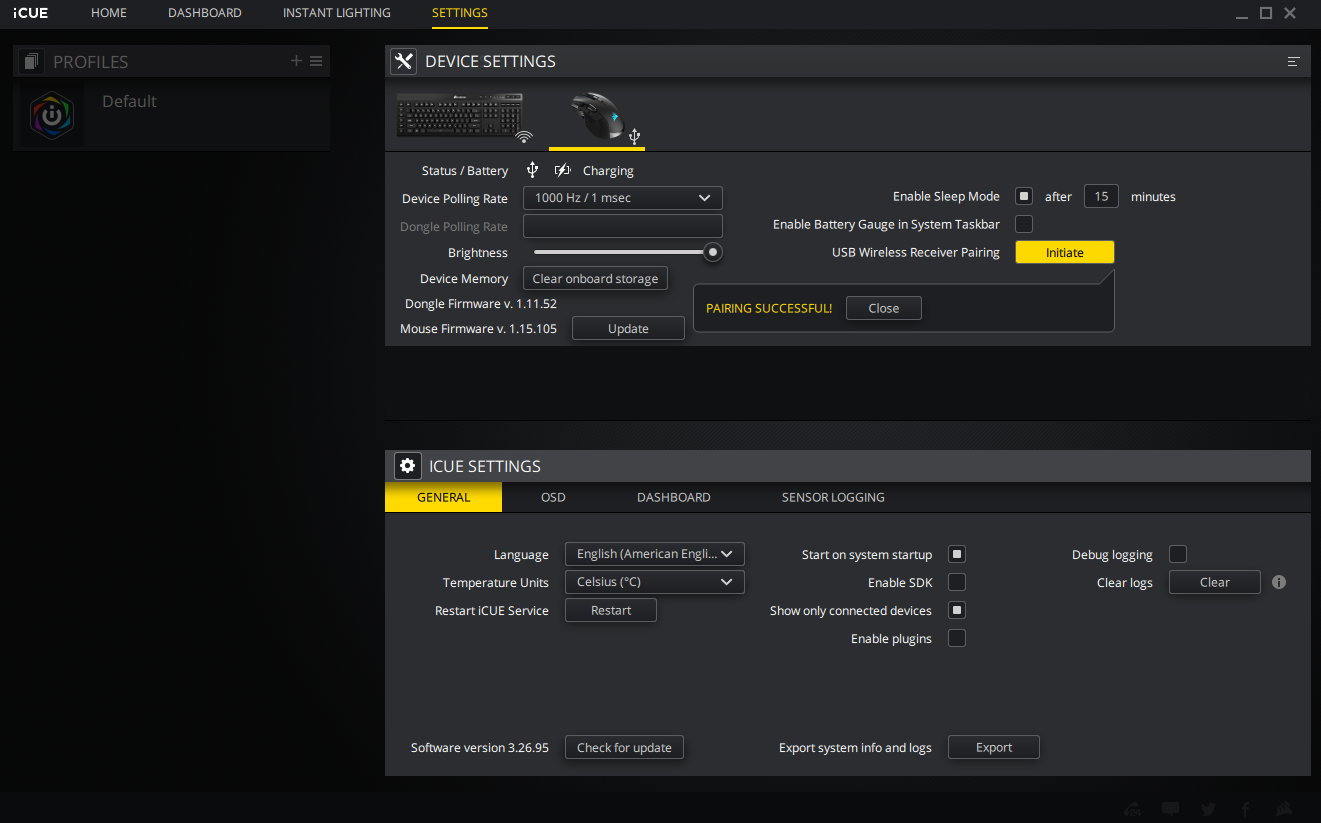Open the Twitter icon in footer
1321x823 pixels.
click(x=1209, y=809)
